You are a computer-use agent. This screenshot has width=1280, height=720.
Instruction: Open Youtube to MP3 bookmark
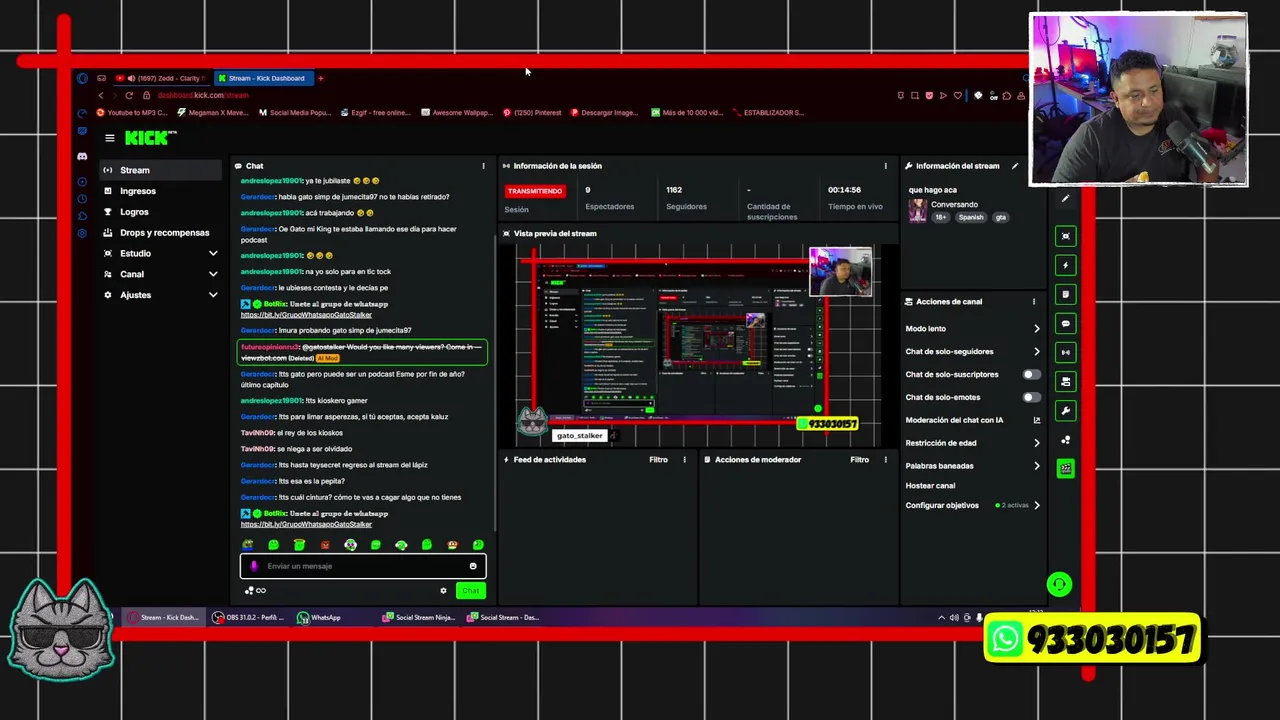click(x=132, y=113)
